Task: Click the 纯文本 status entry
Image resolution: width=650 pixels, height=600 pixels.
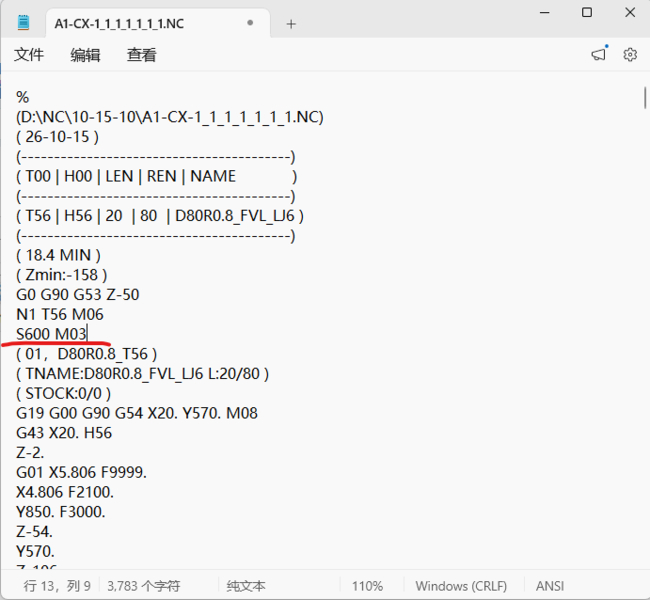Action: click(x=245, y=586)
